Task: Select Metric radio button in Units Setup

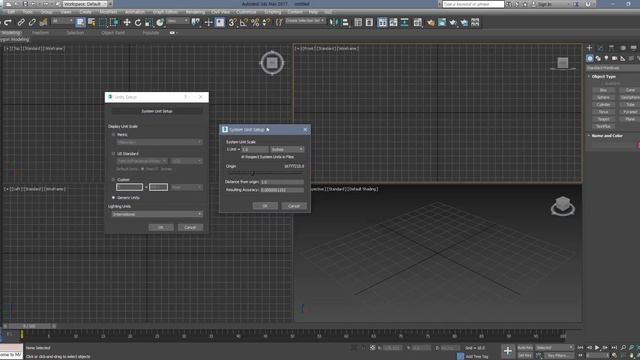Action: click(113, 134)
